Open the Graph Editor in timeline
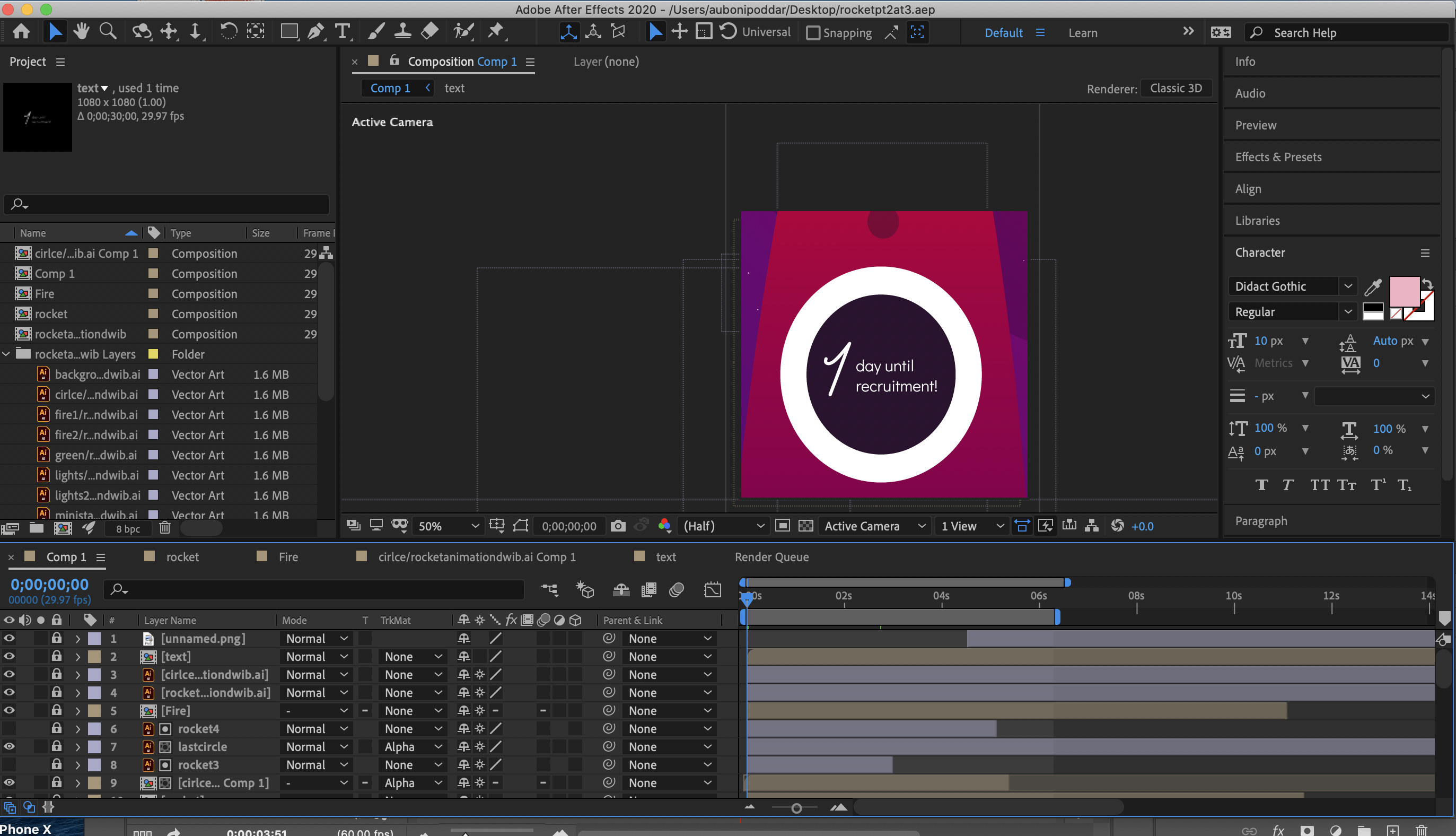Screen dimensions: 1456x836 (712, 590)
